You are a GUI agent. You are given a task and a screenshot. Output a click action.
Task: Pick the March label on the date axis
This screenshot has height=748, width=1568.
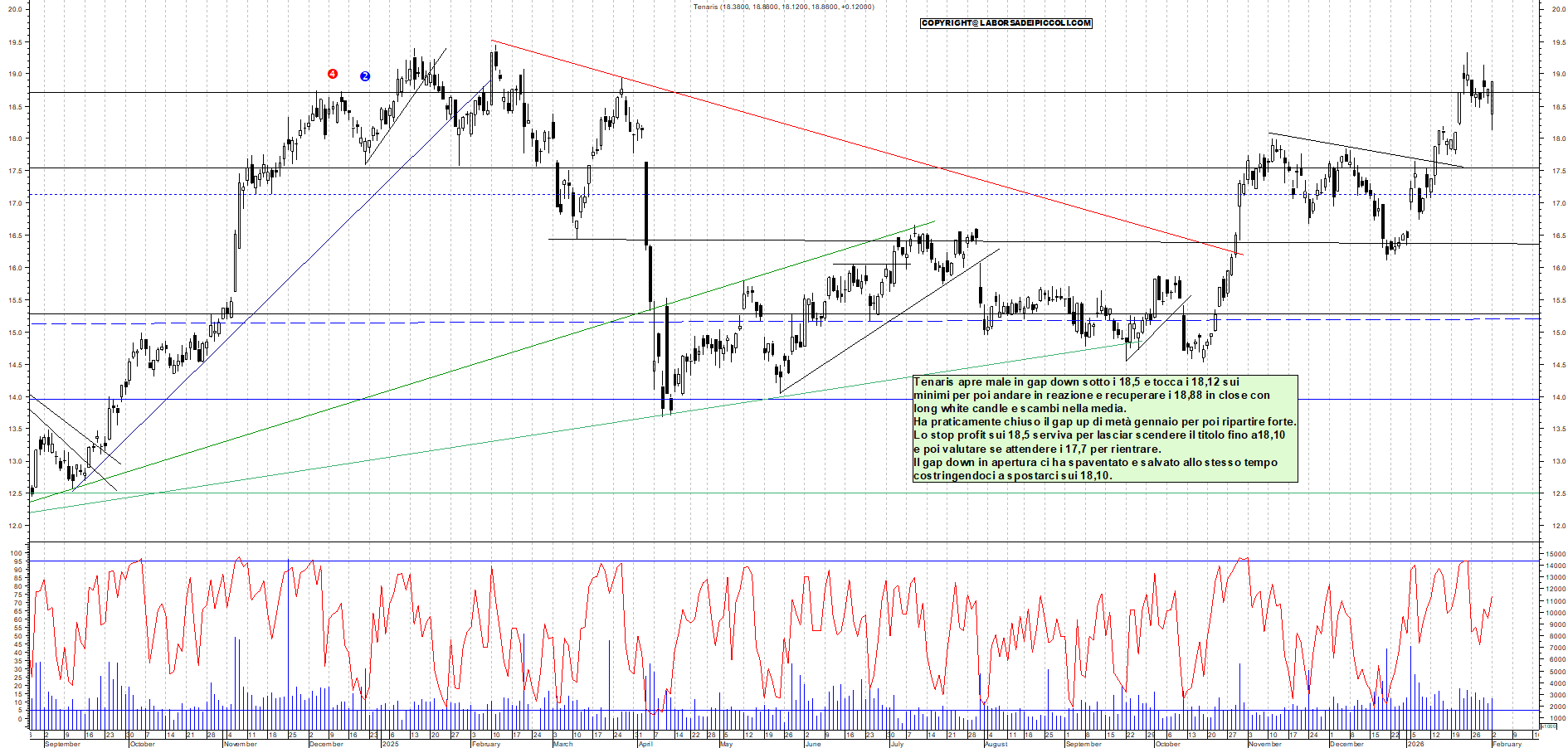tap(562, 744)
